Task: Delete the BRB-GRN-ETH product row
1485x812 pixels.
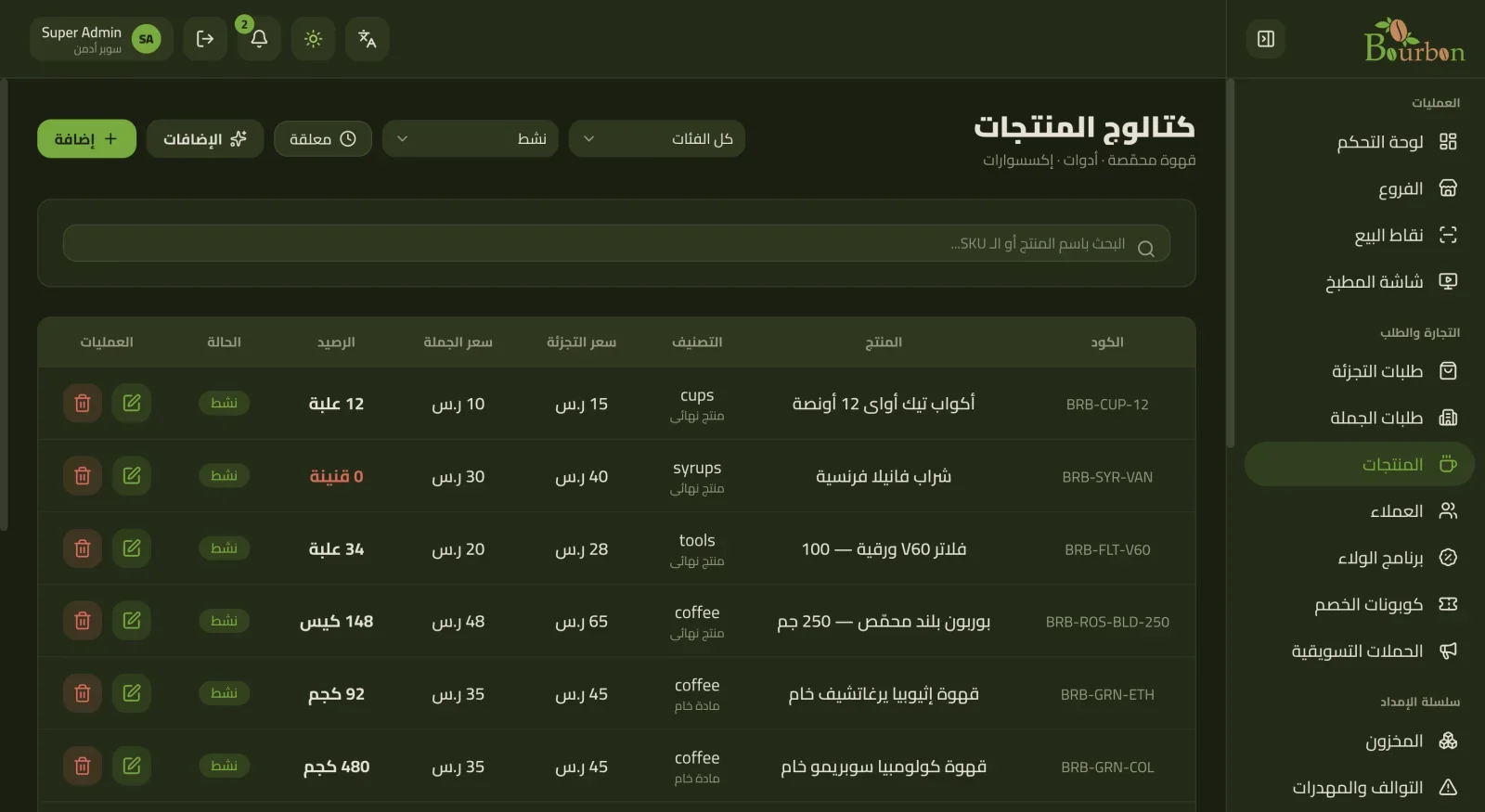Action: click(x=83, y=693)
